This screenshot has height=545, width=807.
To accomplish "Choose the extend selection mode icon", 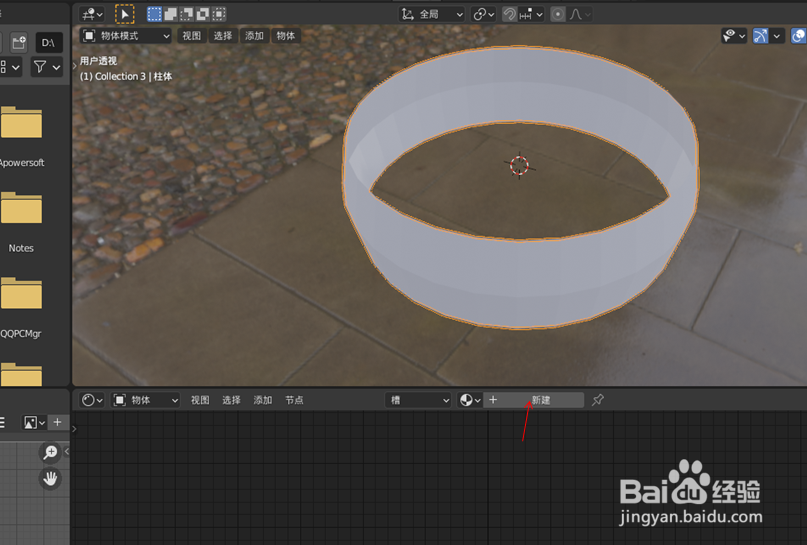I will tap(170, 14).
